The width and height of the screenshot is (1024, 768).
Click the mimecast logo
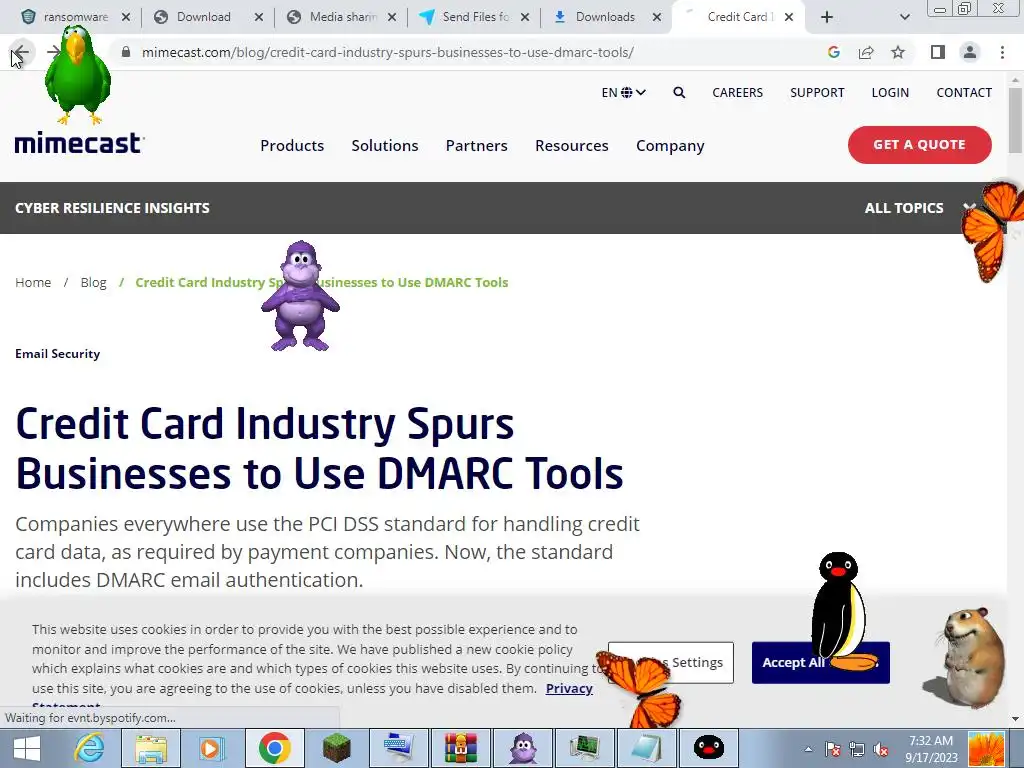point(79,143)
